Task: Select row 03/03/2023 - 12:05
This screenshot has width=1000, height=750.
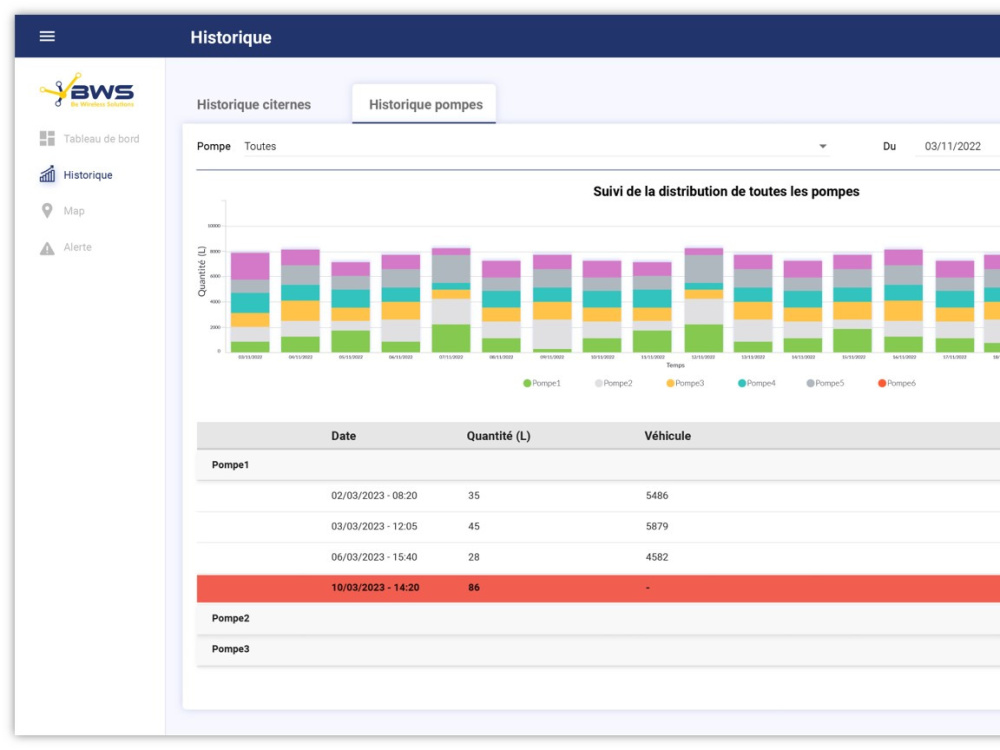Action: coord(598,527)
